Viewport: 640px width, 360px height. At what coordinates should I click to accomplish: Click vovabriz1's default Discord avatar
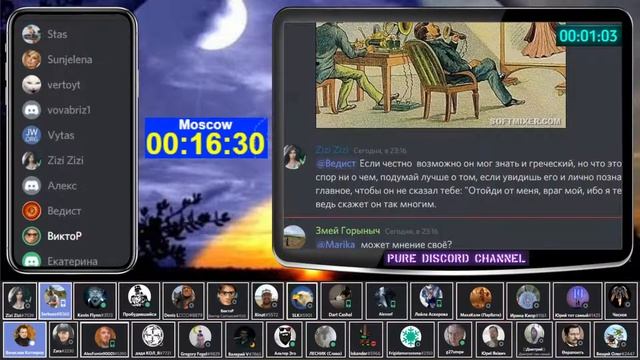click(31, 110)
